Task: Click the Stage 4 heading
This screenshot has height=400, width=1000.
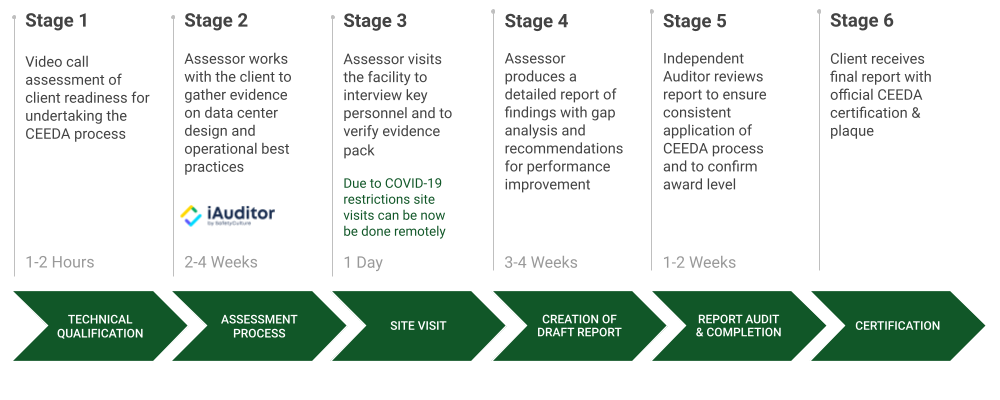Action: (536, 21)
